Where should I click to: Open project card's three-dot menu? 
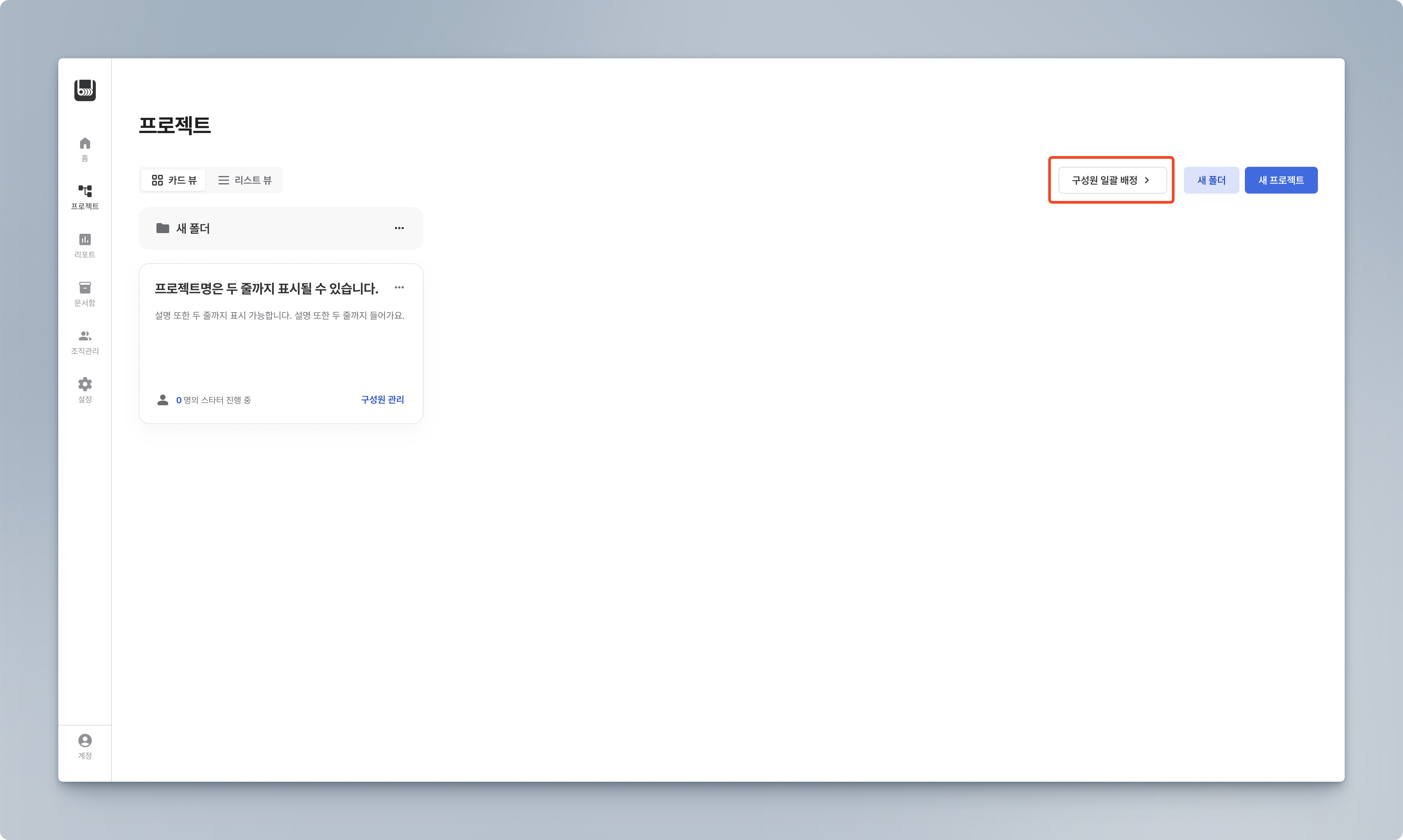[x=399, y=288]
